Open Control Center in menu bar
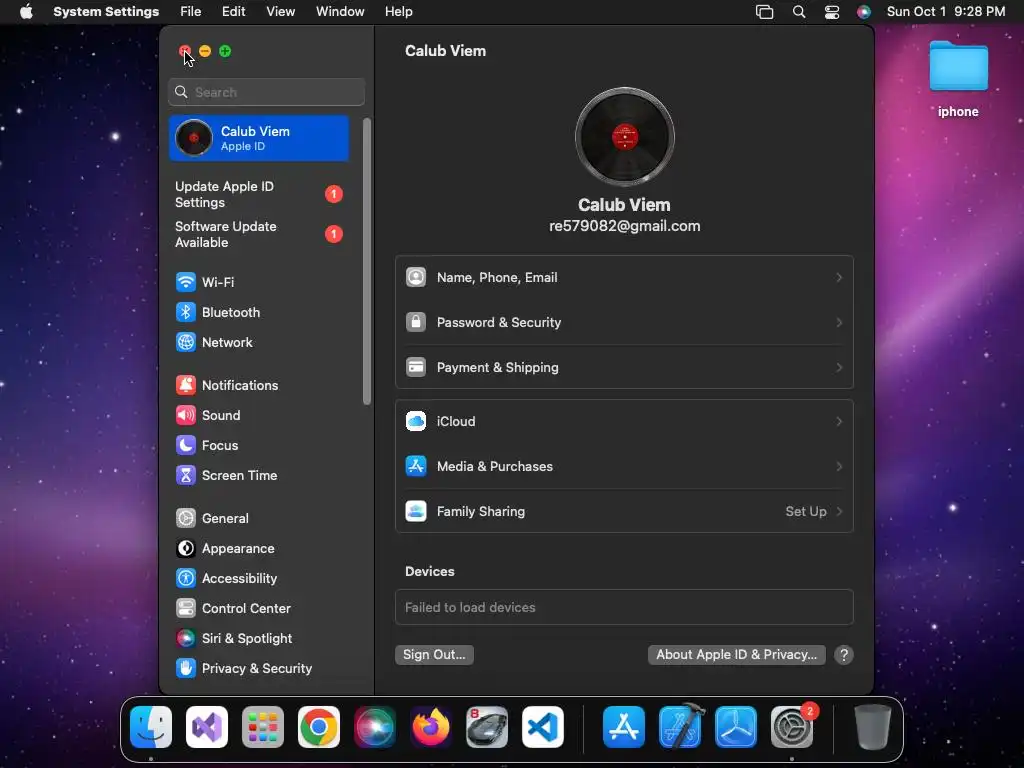The width and height of the screenshot is (1024, 768). (x=832, y=12)
